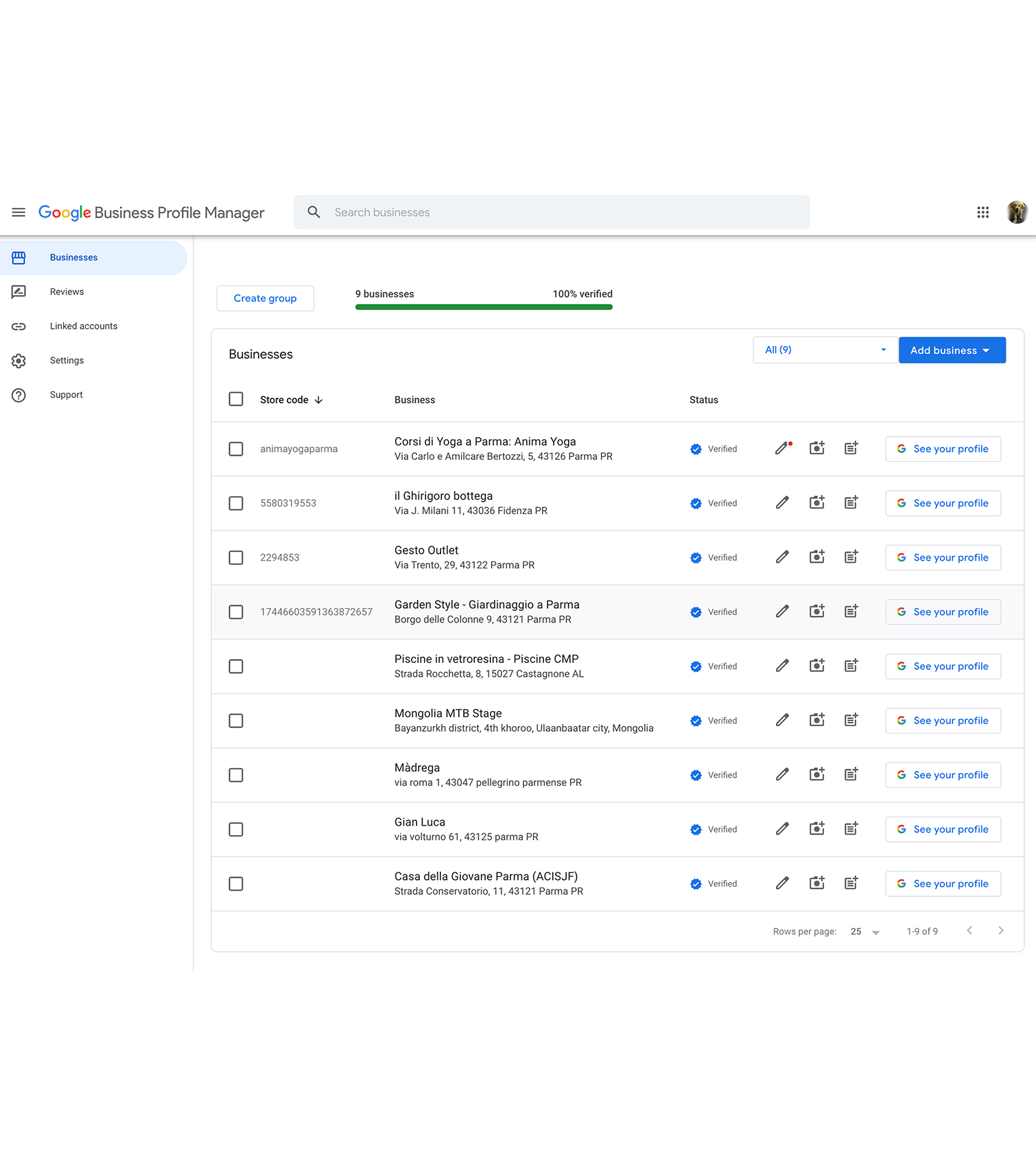Go to the next page of businesses
1036x1164 pixels.
point(1000,931)
